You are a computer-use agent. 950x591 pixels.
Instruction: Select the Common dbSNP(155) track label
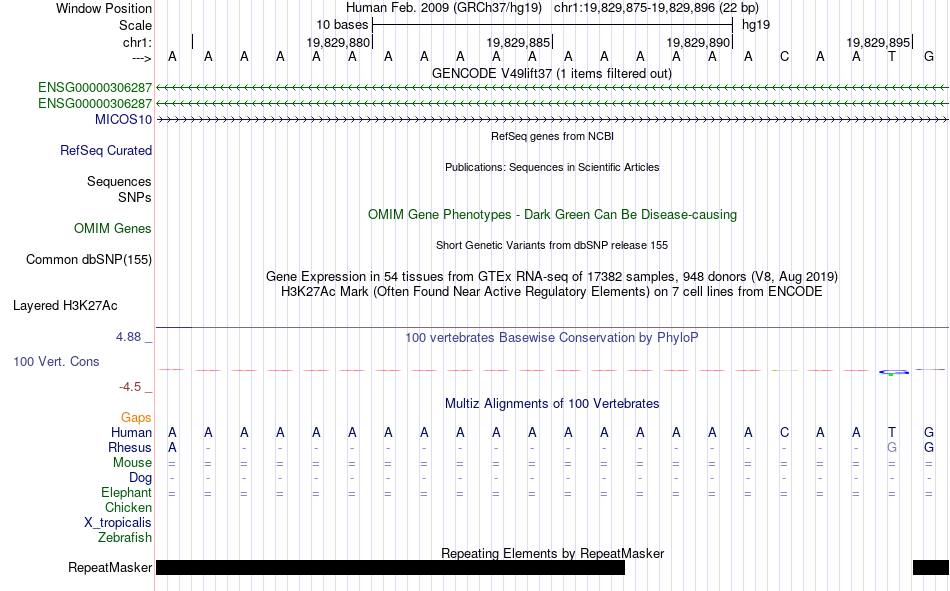coord(88,259)
